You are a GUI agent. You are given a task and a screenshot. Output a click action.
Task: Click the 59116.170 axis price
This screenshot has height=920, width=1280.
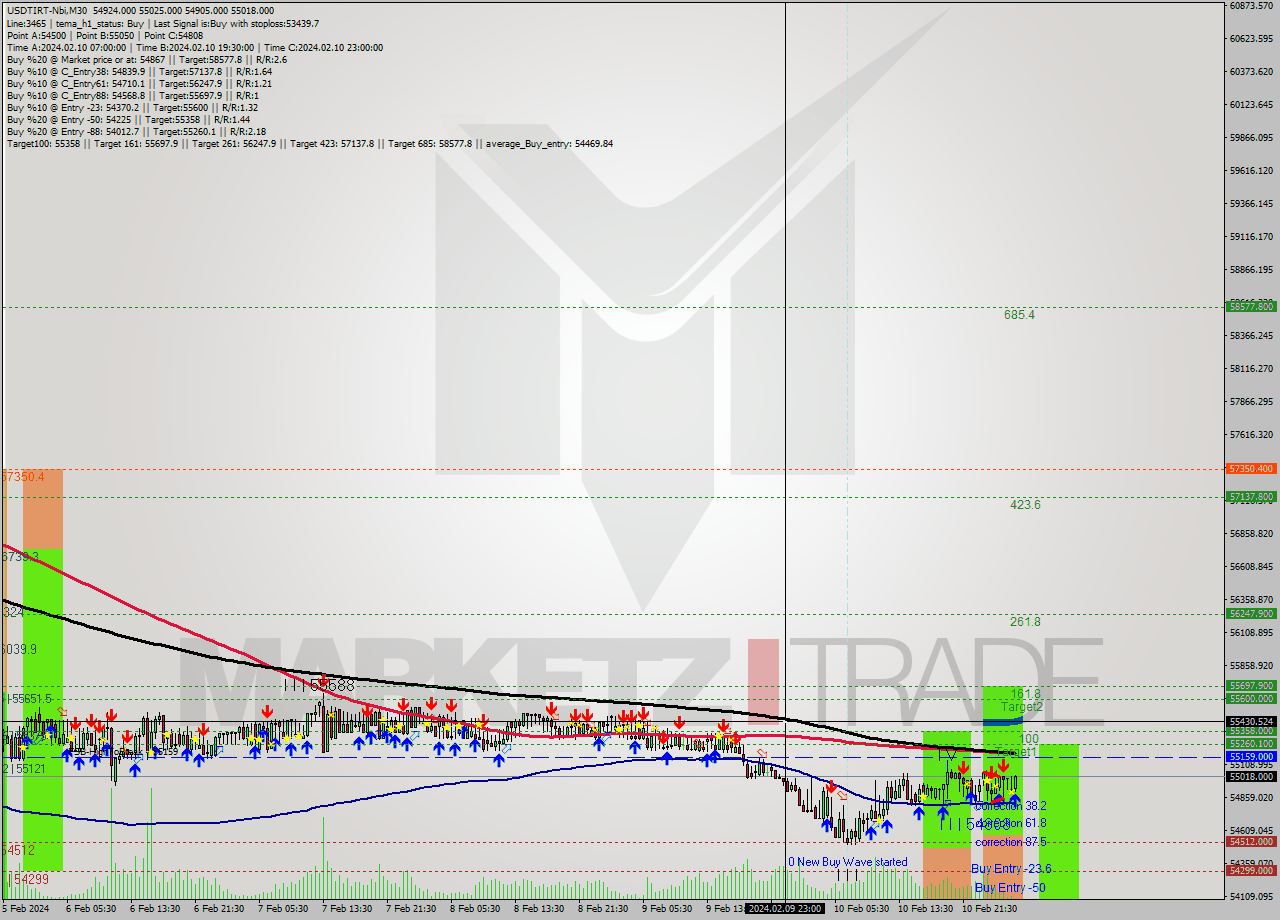click(1250, 237)
